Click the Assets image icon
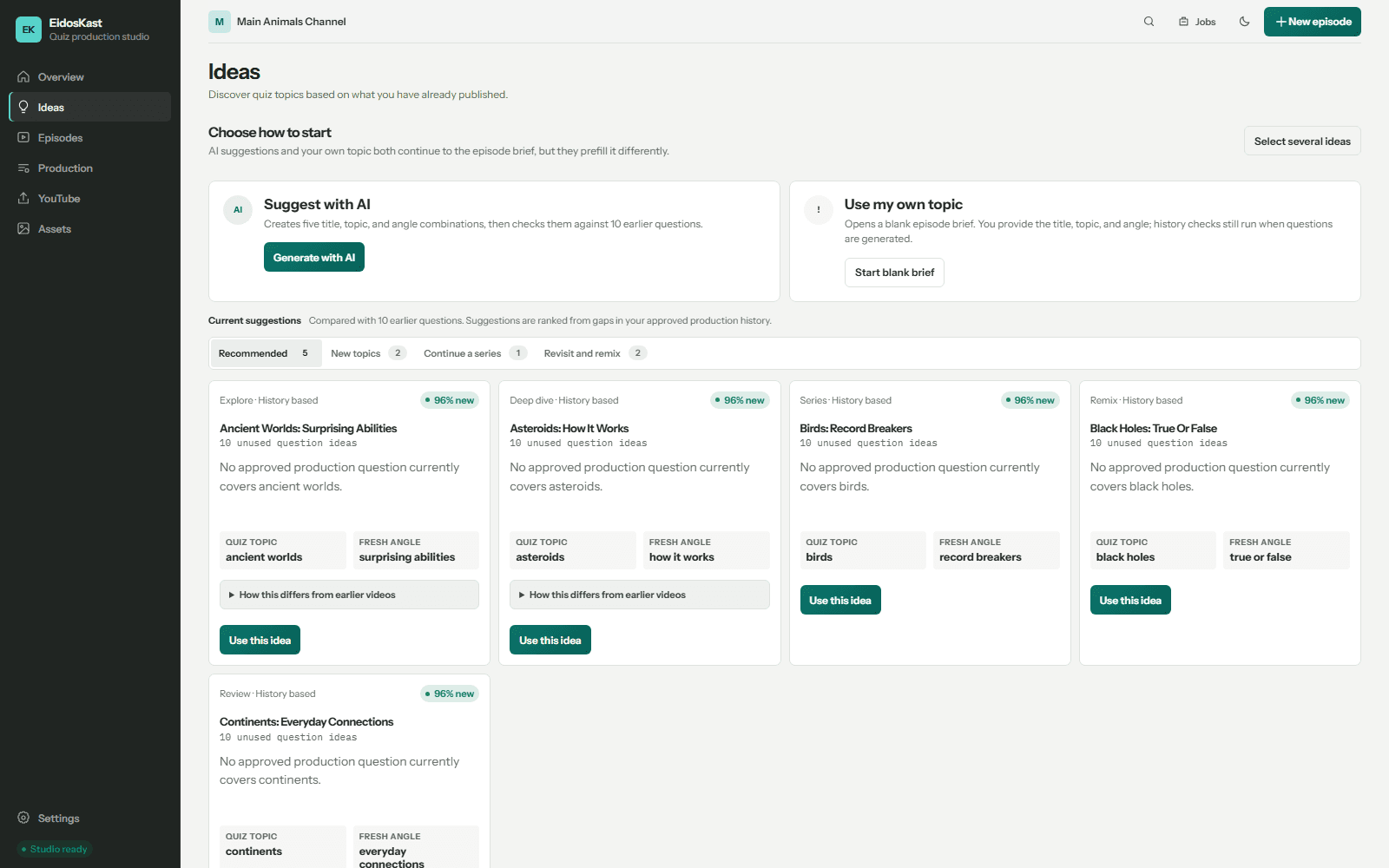 click(x=23, y=229)
